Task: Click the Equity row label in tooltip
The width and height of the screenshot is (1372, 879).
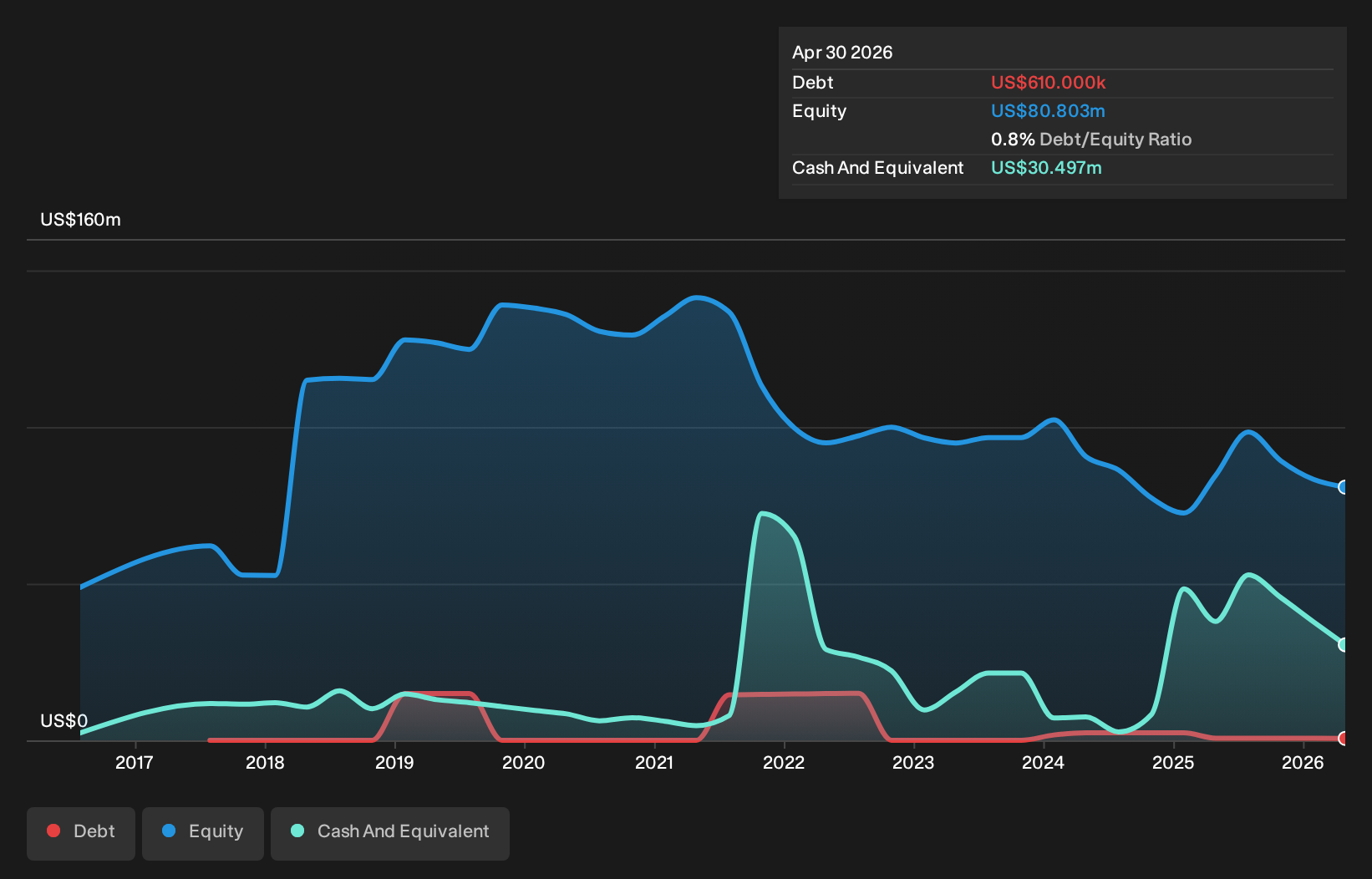Action: coord(820,111)
